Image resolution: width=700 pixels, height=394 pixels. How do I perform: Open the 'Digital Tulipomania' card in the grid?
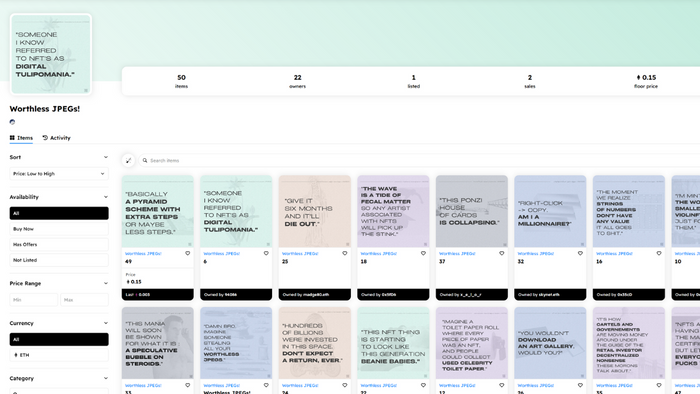click(236, 212)
